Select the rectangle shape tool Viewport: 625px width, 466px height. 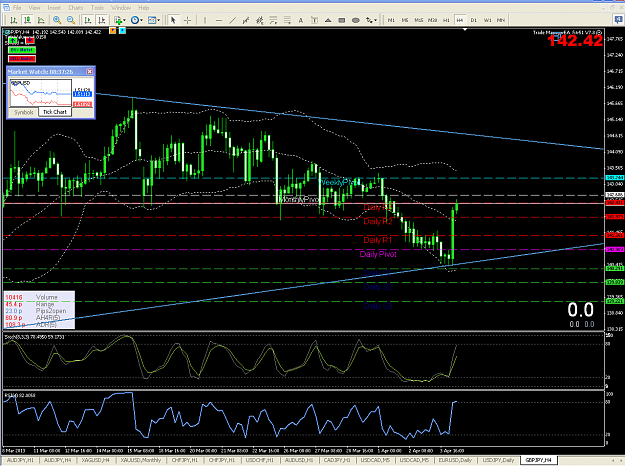pos(342,20)
